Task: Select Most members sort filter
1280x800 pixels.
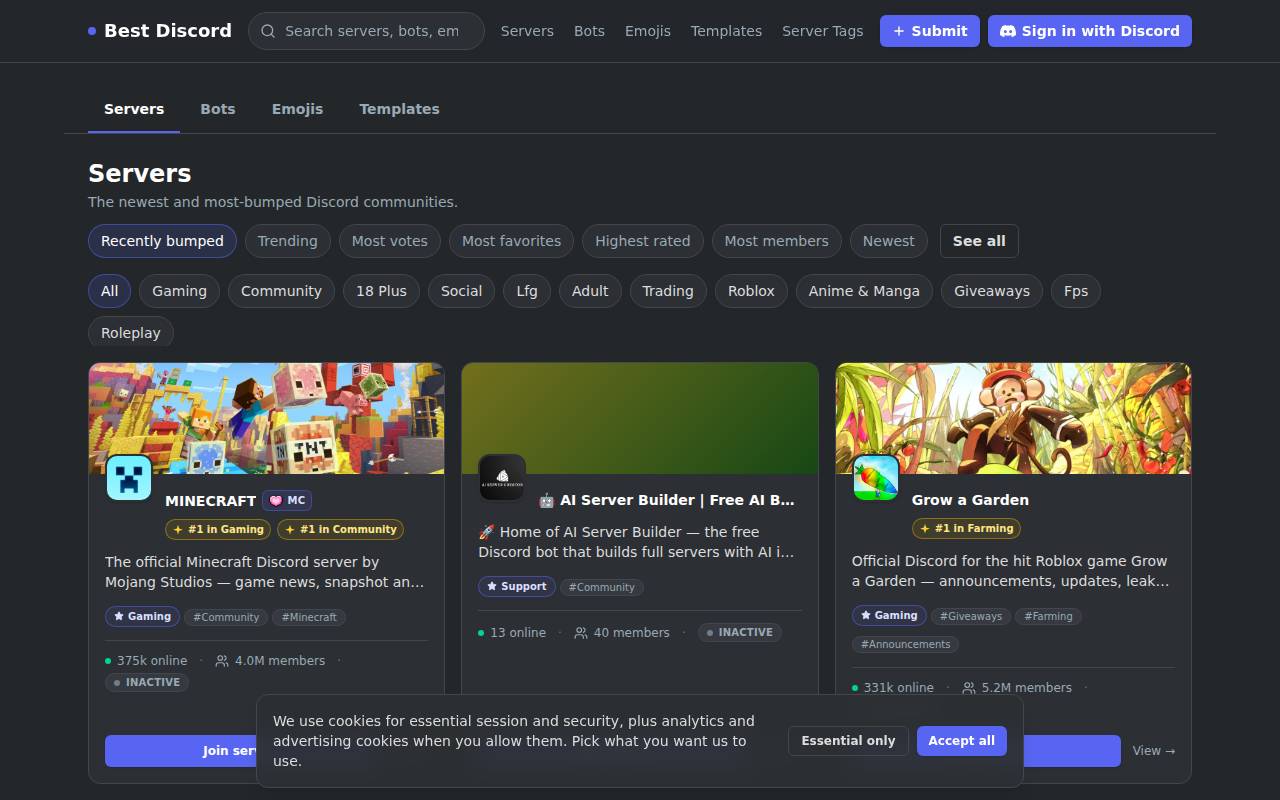Action: (x=776, y=241)
